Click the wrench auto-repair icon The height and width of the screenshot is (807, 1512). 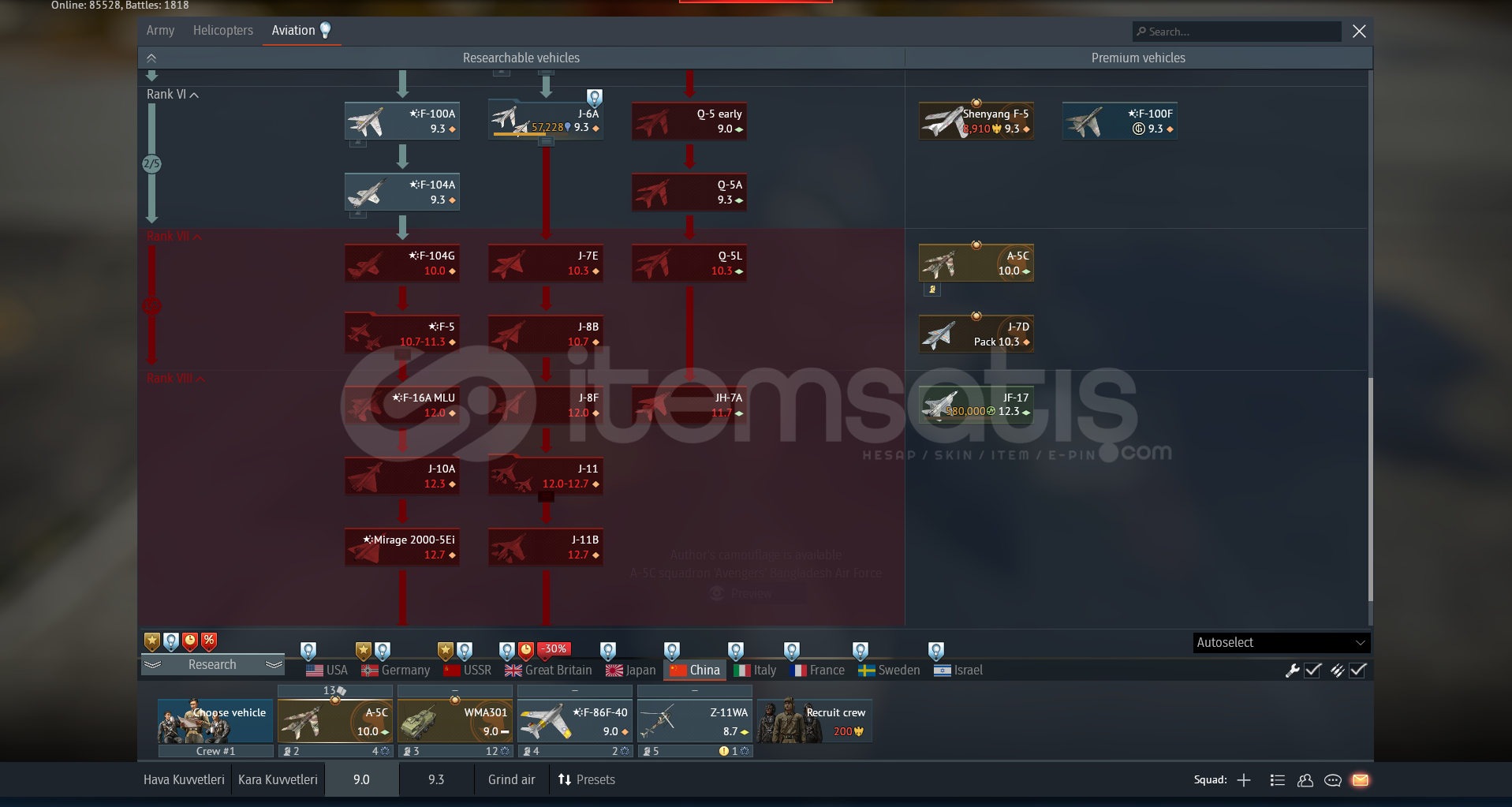[x=1292, y=671]
